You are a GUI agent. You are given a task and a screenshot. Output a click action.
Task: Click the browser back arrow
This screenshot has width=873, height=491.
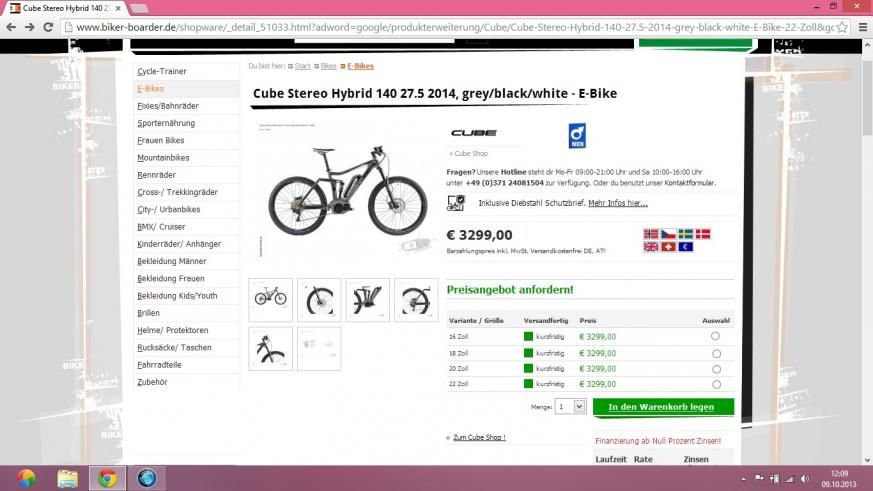(x=11, y=27)
